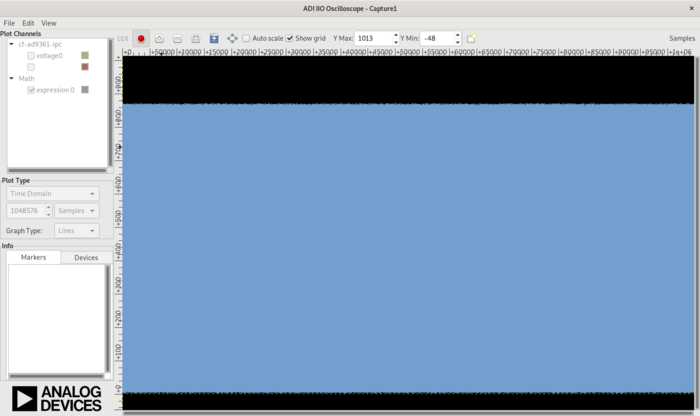Click the plot area vertical scrollbar
This screenshot has width=700, height=416.
[x=697, y=233]
